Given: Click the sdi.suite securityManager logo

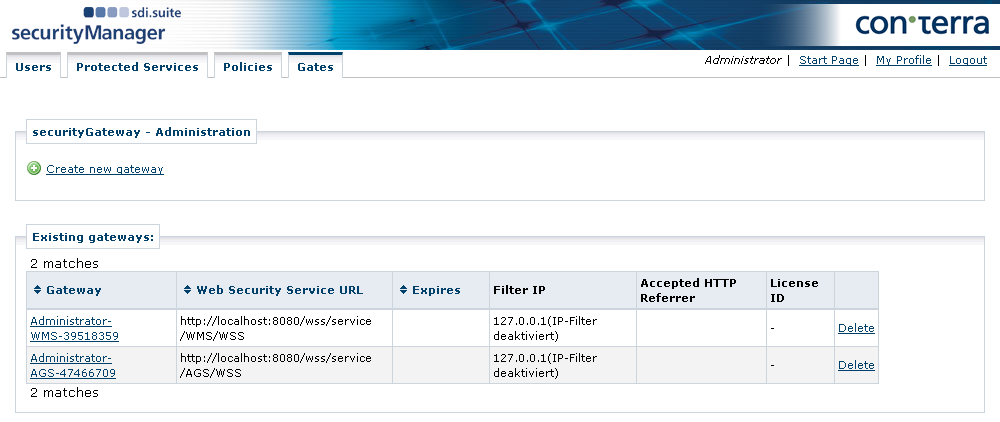Looking at the screenshot, I should click(x=88, y=25).
